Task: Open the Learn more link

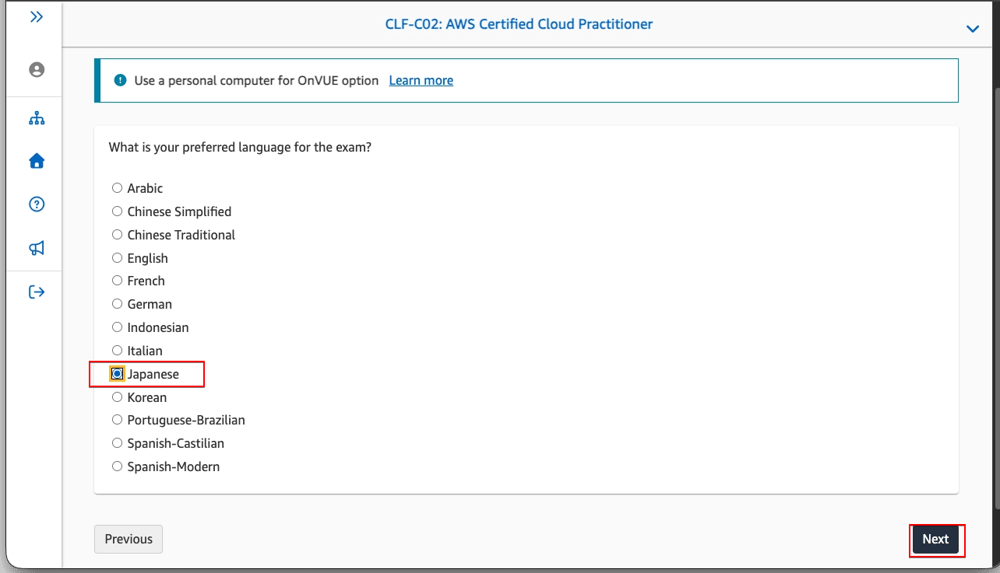Action: 421,80
